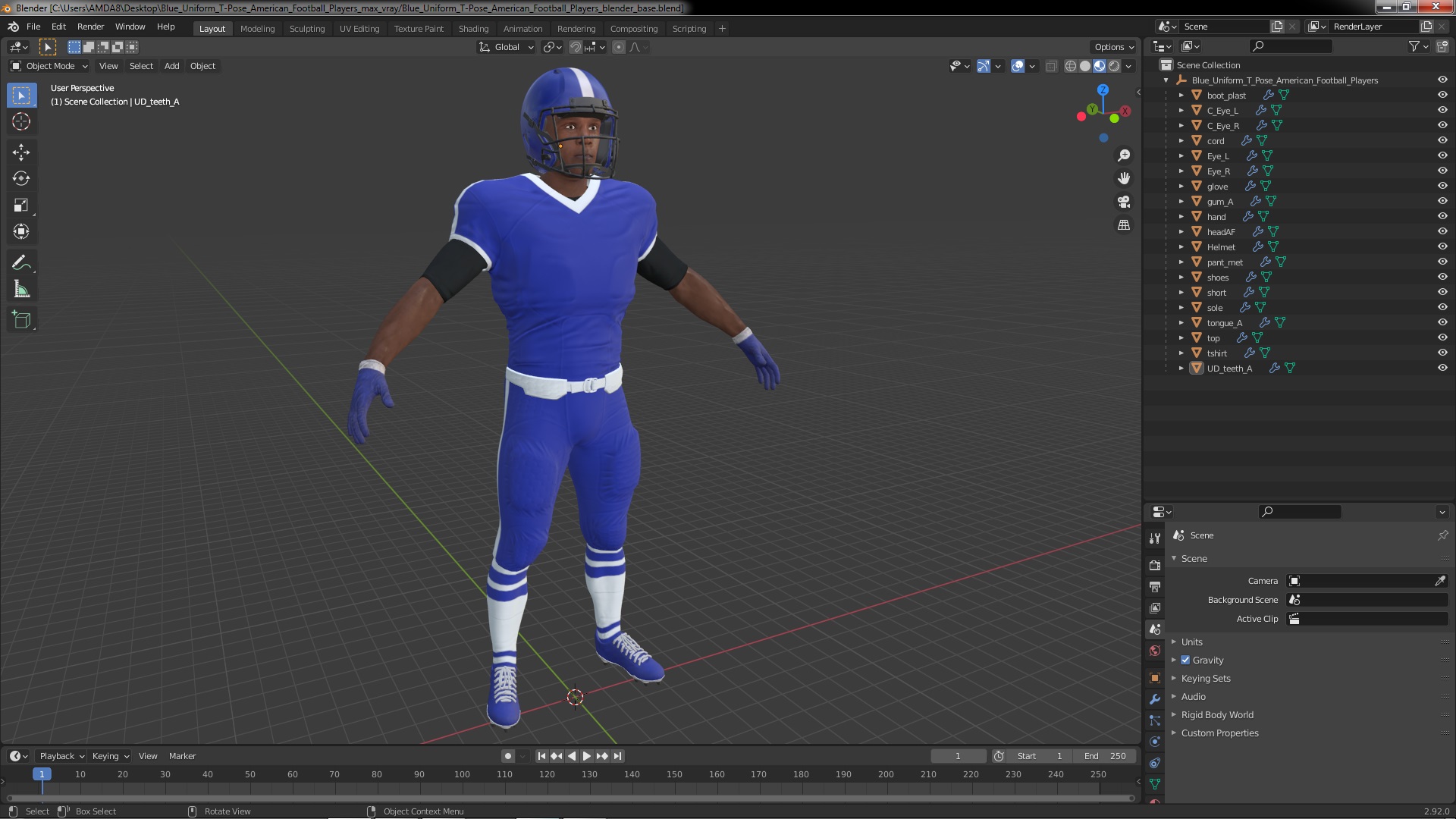This screenshot has width=1456, height=819.
Task: Click the pin icon in Scene properties
Action: tap(1442, 535)
